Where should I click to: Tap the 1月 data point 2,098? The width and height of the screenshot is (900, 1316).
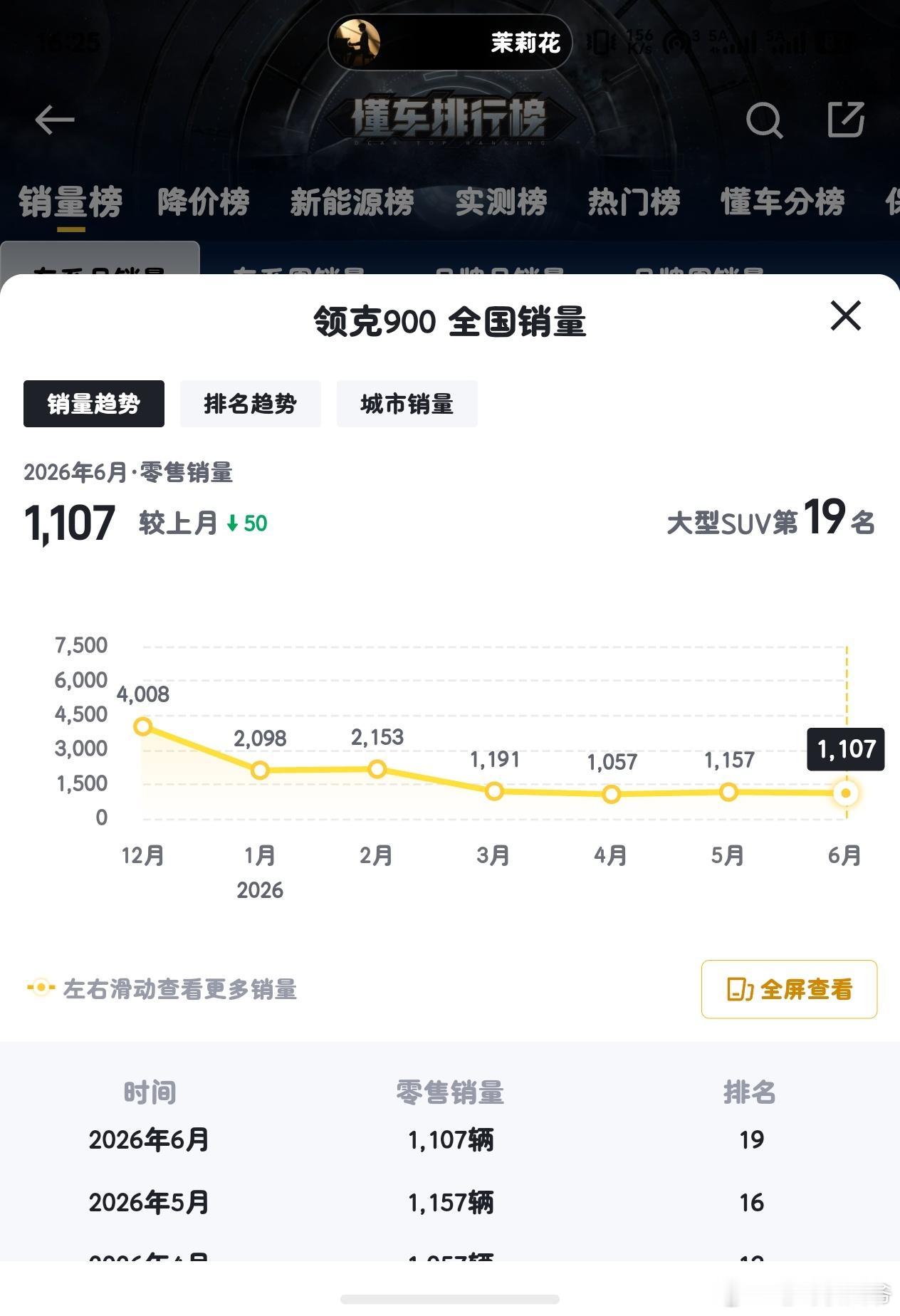pyautogui.click(x=260, y=770)
